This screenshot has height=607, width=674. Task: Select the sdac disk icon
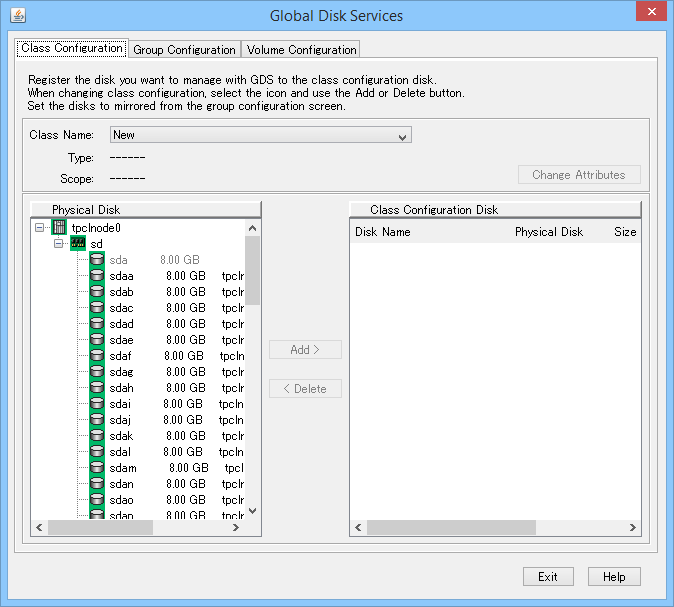pos(97,307)
